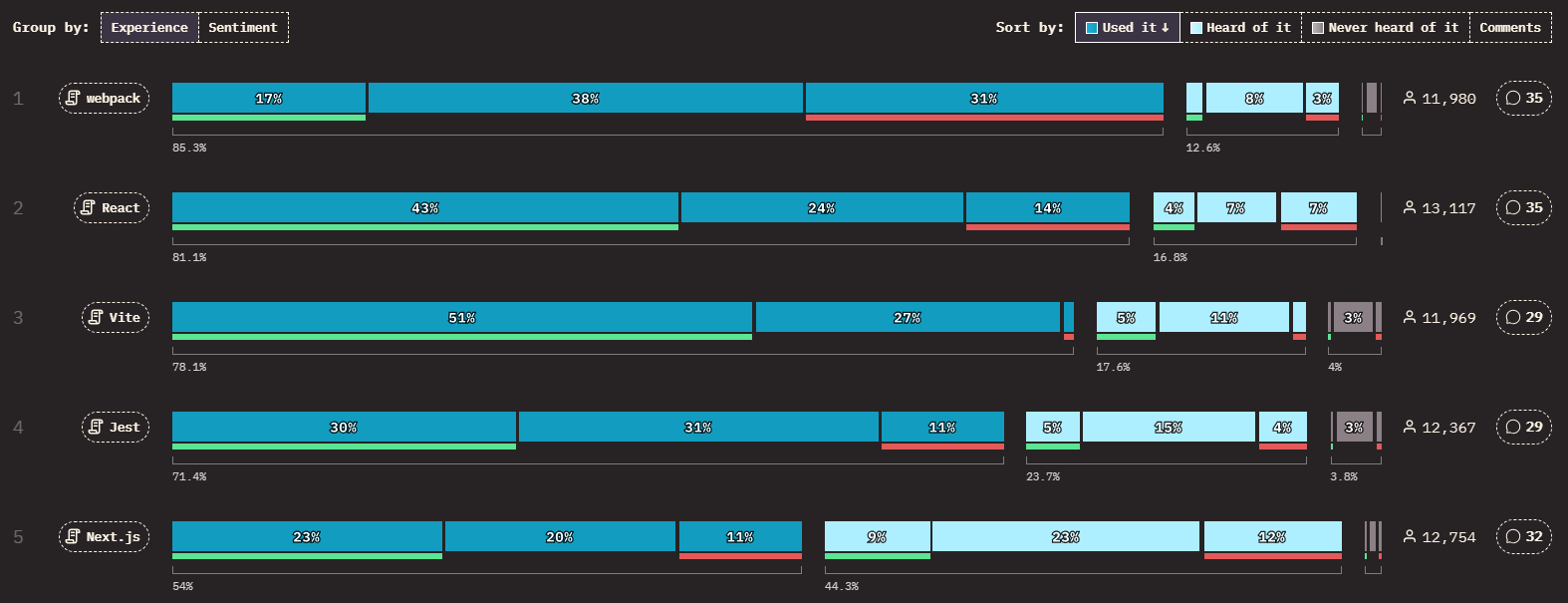Open Vite's 29 comments
This screenshot has height=603, width=1568.
click(x=1524, y=317)
